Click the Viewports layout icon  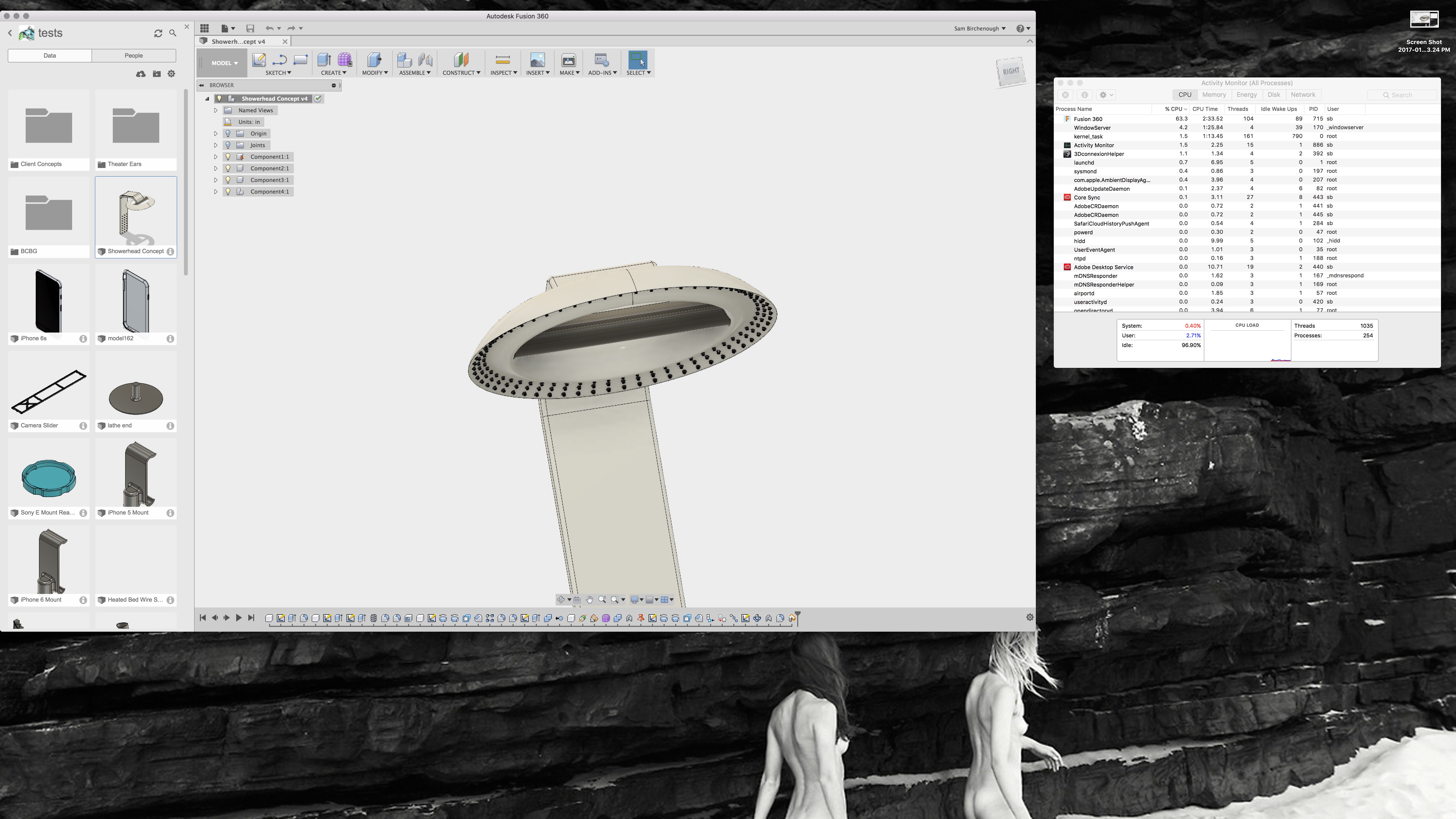click(665, 600)
